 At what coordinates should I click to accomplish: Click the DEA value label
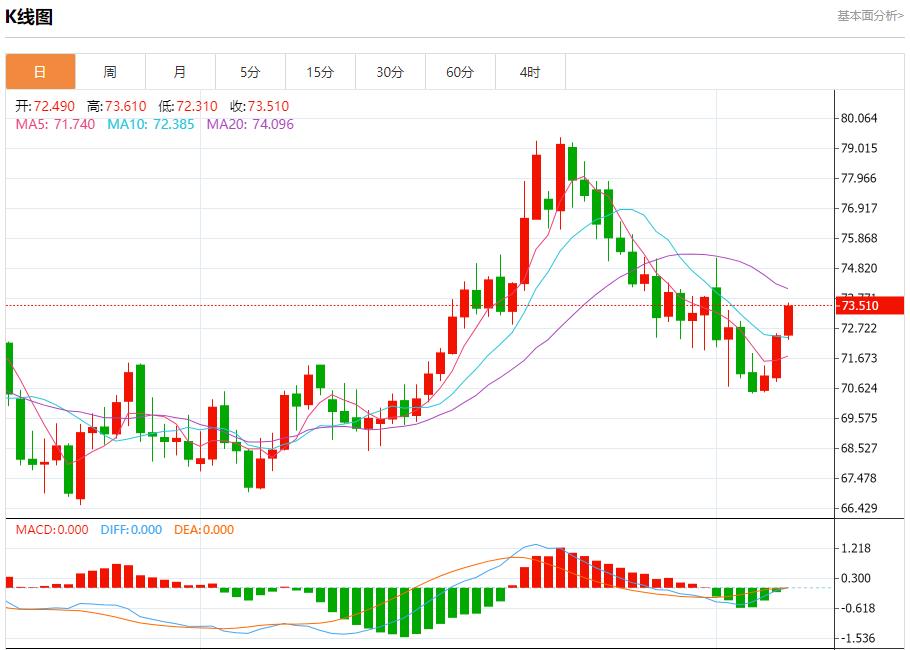tap(204, 530)
